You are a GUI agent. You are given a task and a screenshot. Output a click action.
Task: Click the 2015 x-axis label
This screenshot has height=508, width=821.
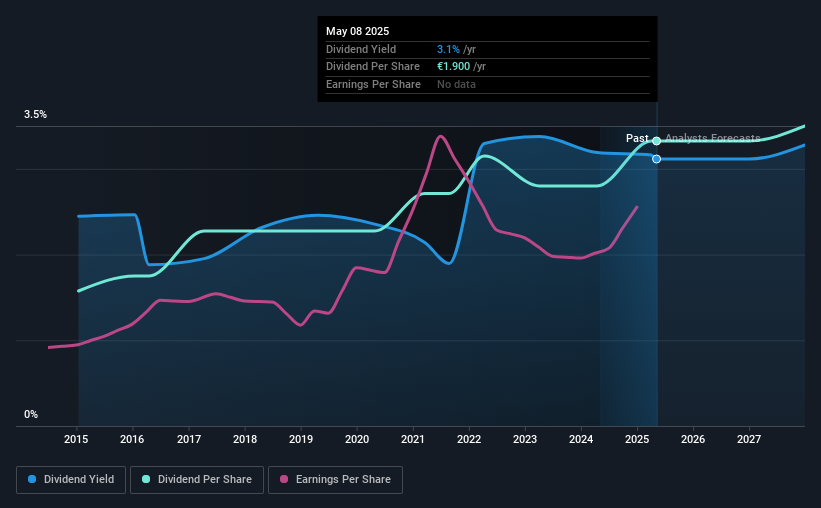pos(76,439)
